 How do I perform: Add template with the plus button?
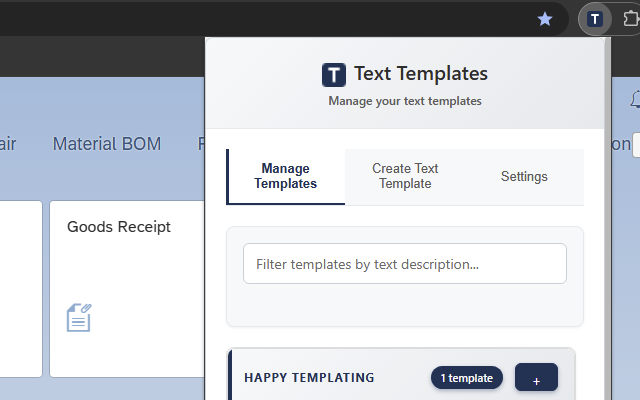pyautogui.click(x=536, y=378)
